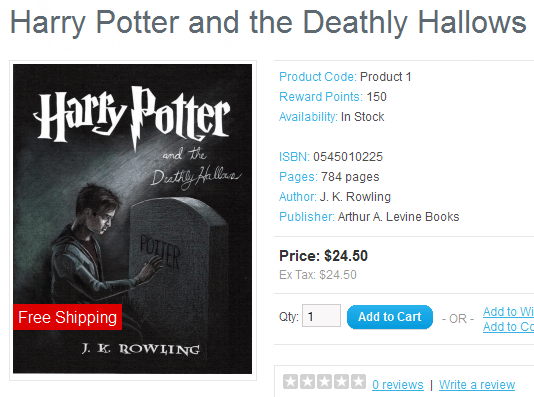Add the book to cart
Screen dimensions: 534x397
point(390,317)
